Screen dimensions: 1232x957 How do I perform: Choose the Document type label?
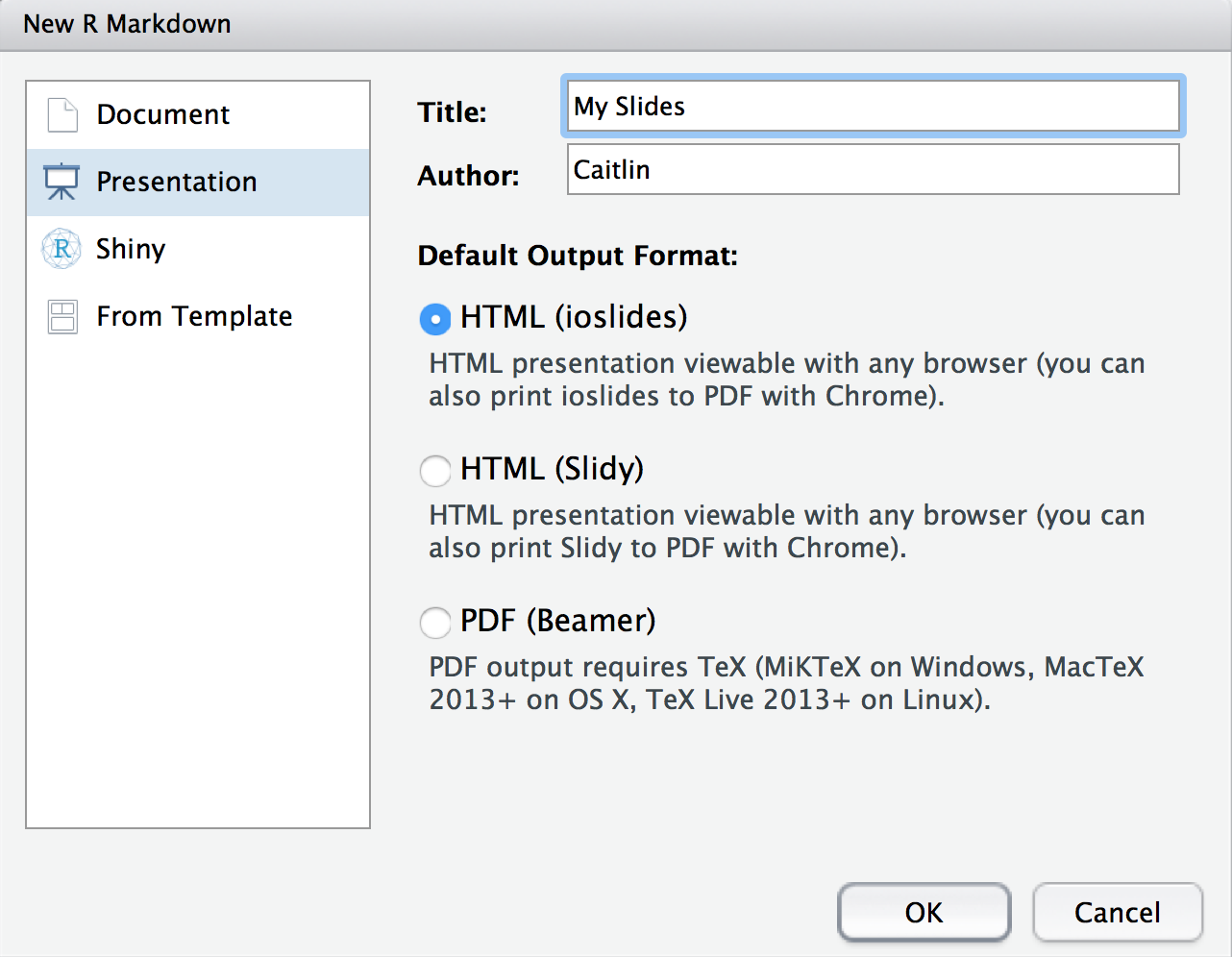pyautogui.click(x=162, y=114)
